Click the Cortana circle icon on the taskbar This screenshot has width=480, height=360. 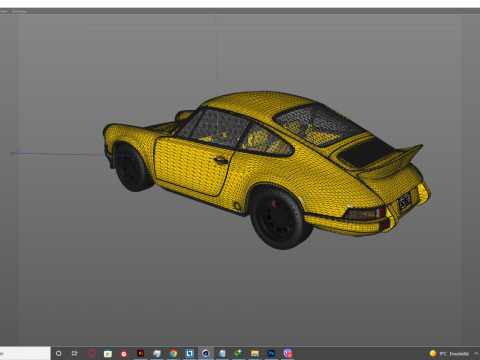point(58,353)
